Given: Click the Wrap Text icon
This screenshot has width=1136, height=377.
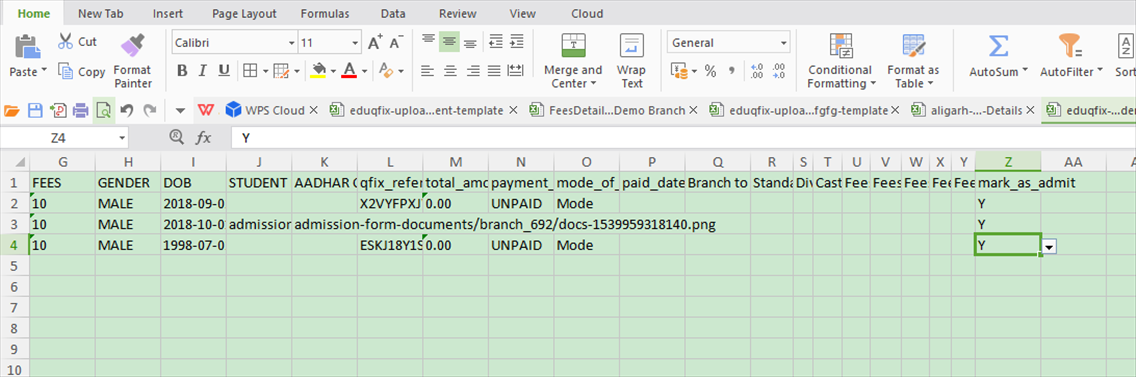Looking at the screenshot, I should tap(632, 46).
